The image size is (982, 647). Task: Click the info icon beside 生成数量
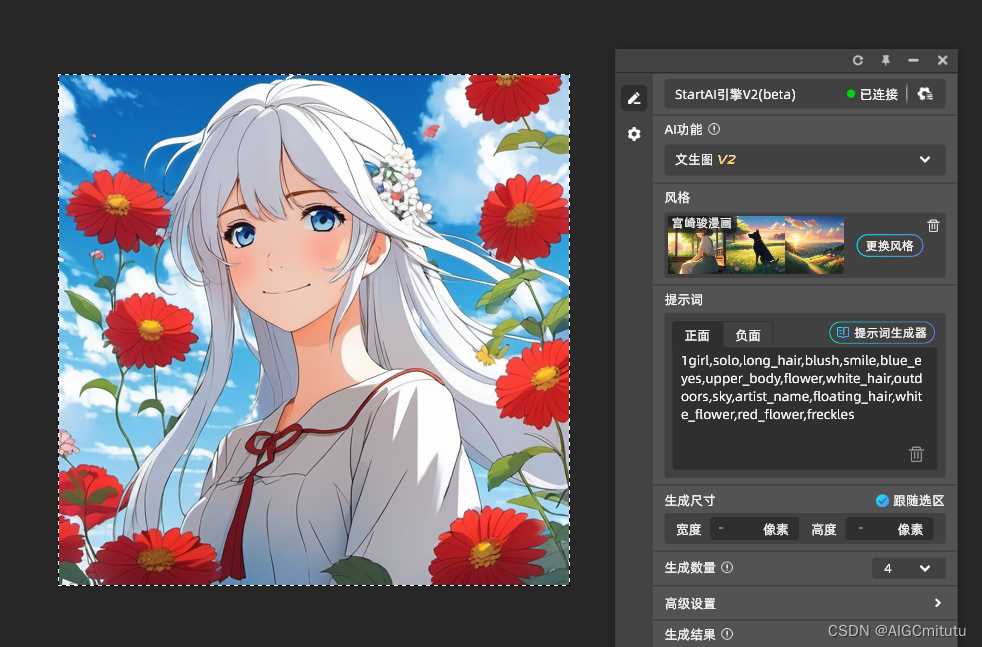pyautogui.click(x=726, y=567)
